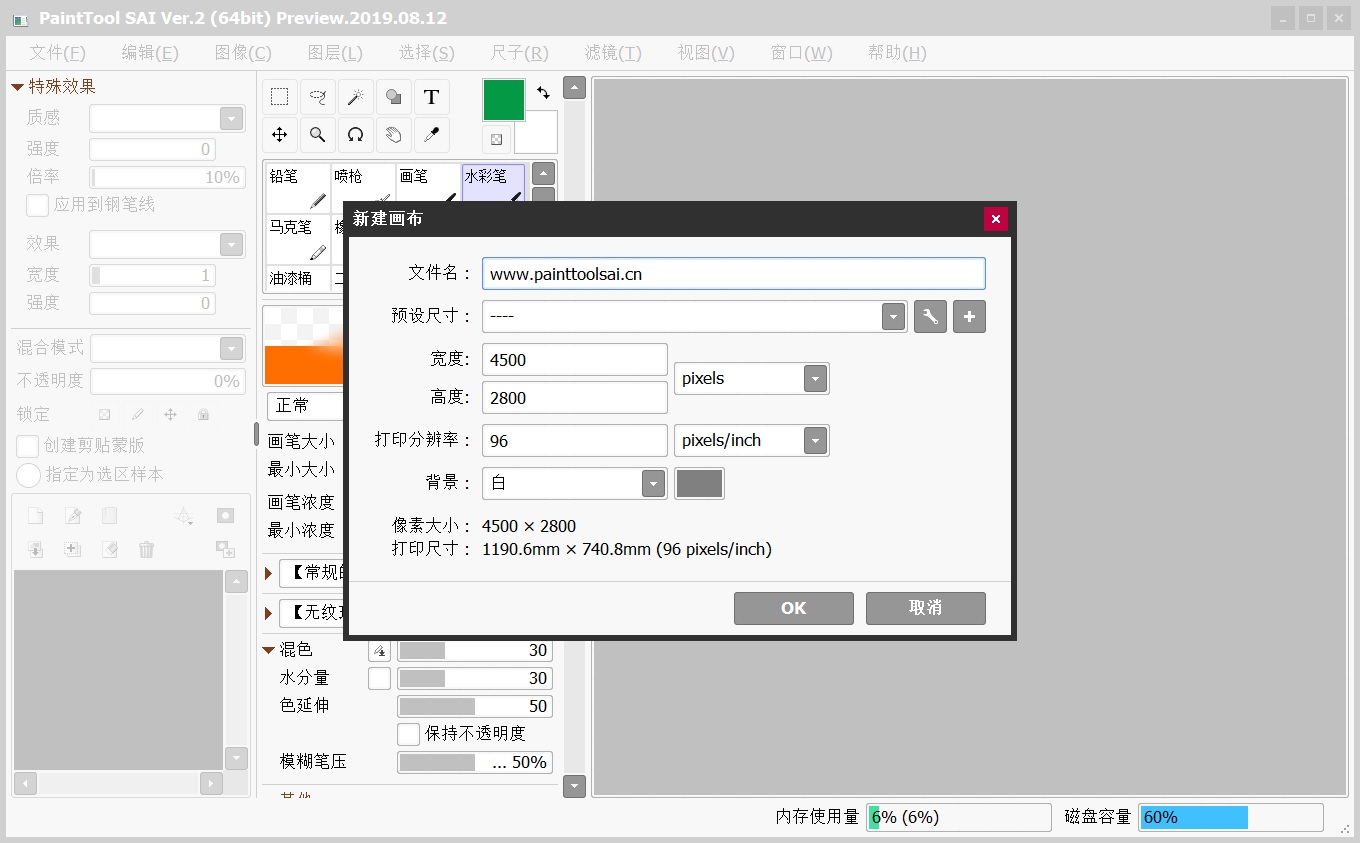Open the 图像(C) menu

coord(243,53)
